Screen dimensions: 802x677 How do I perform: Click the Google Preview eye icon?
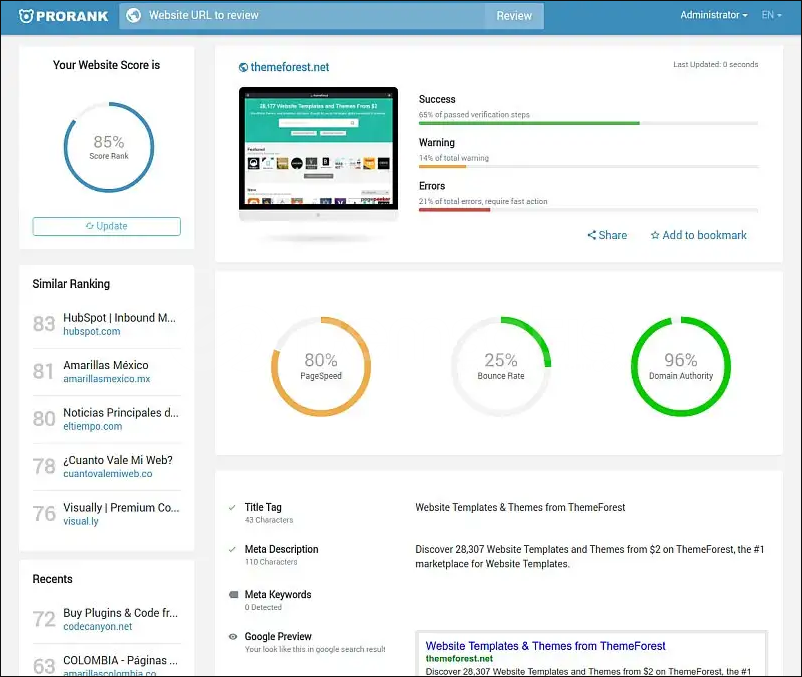click(x=233, y=637)
